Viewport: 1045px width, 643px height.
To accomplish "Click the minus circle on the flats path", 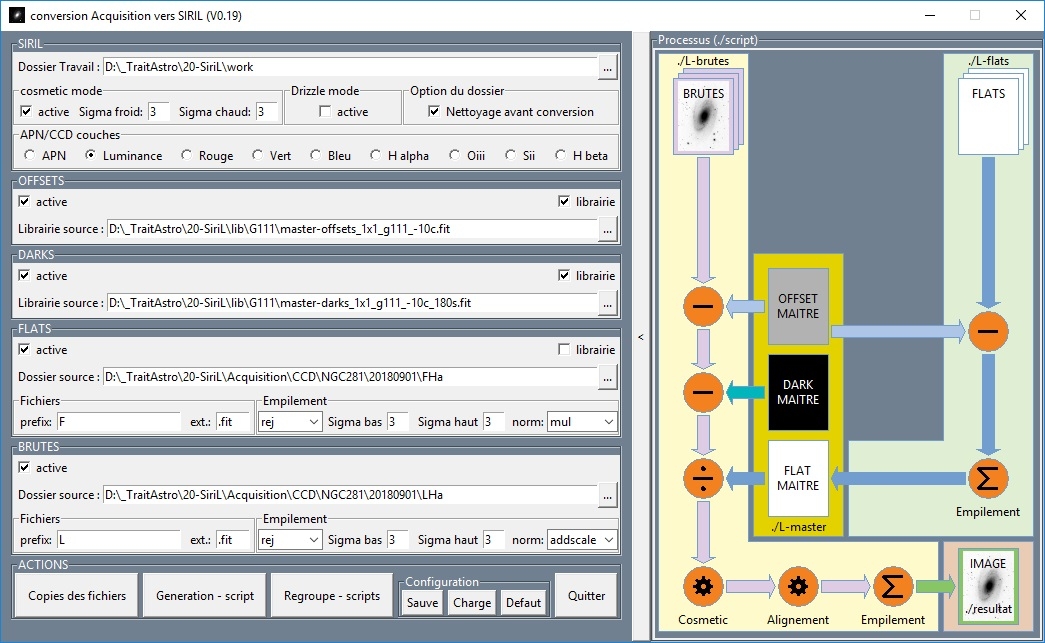I will [x=988, y=331].
